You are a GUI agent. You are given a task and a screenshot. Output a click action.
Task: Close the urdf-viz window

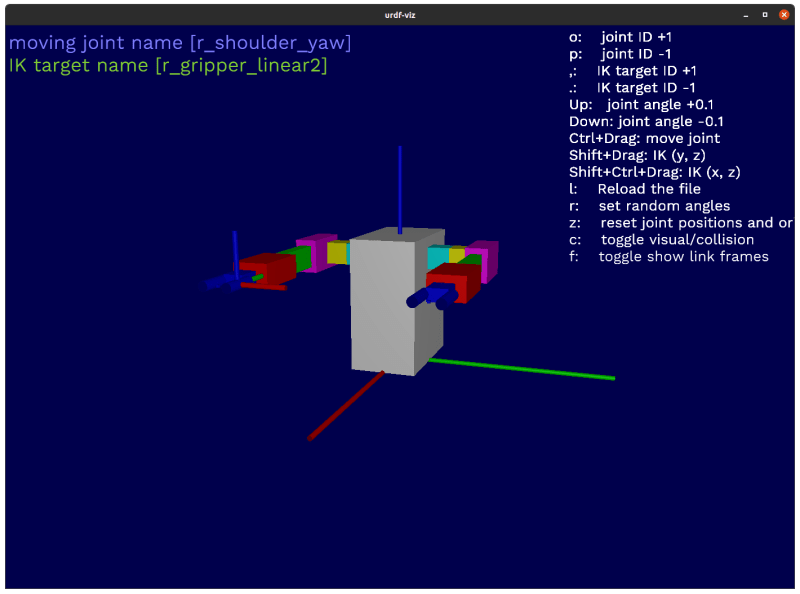click(x=784, y=15)
